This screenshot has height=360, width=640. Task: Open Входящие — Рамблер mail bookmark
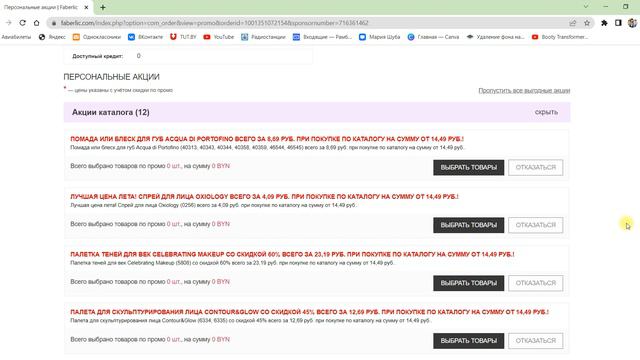pyautogui.click(x=322, y=37)
